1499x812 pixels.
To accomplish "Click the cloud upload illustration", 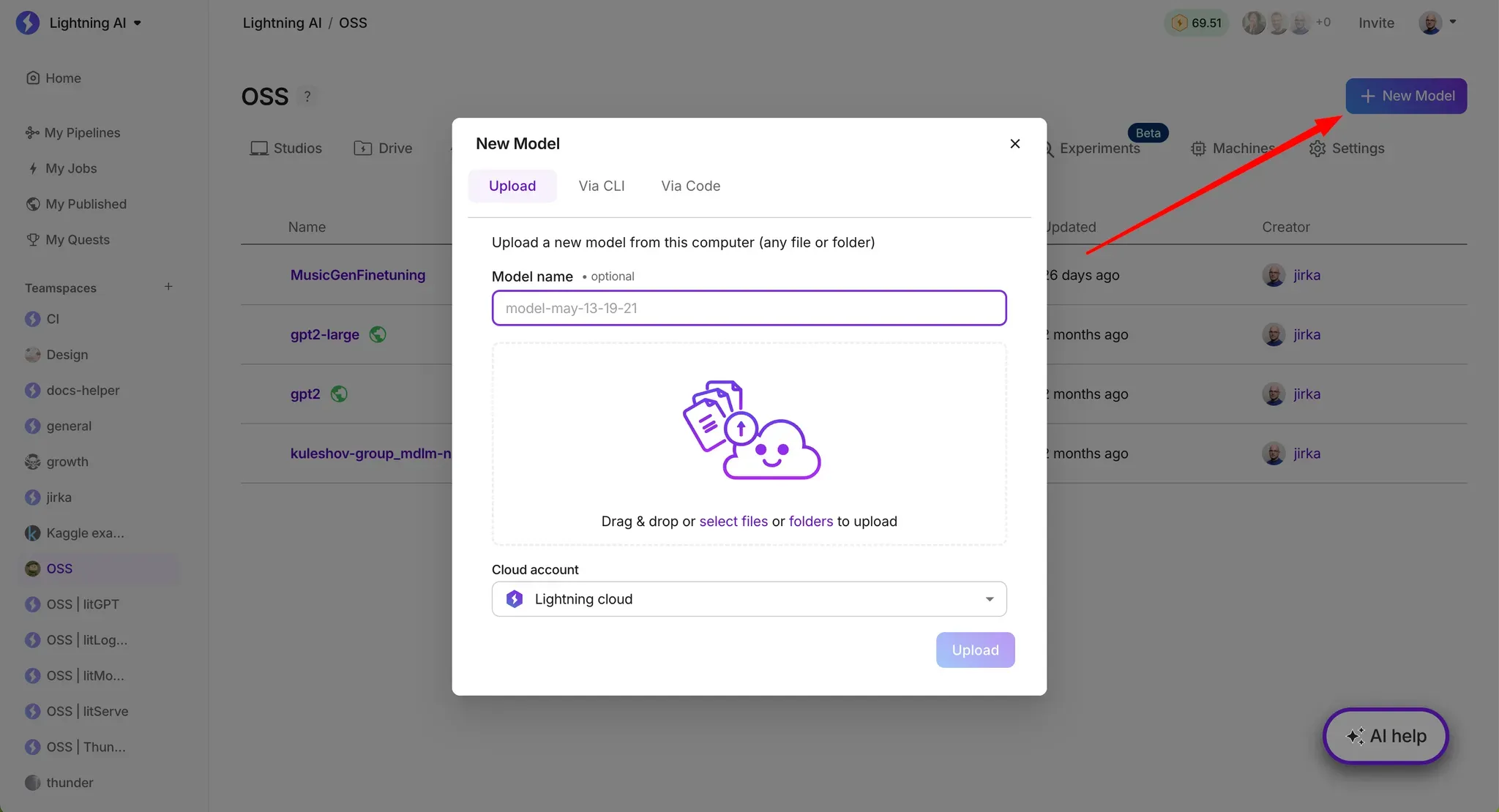I will point(752,430).
